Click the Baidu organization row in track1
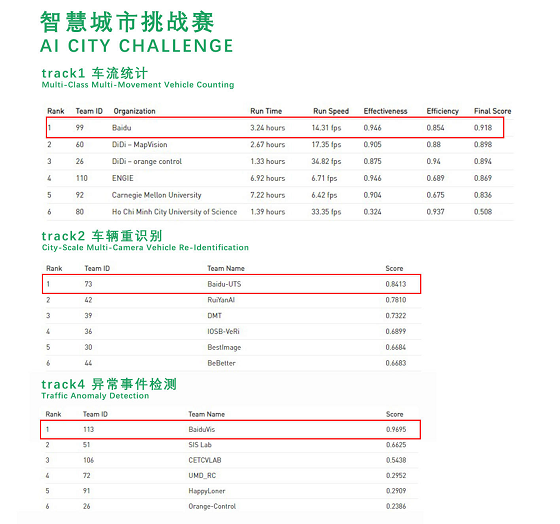The image size is (560, 524). click(x=275, y=128)
